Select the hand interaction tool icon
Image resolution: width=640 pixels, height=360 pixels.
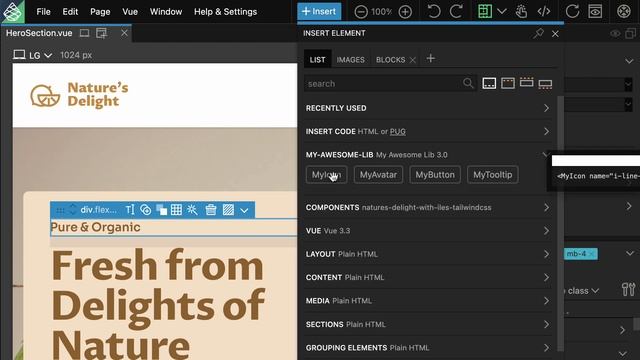point(521,11)
